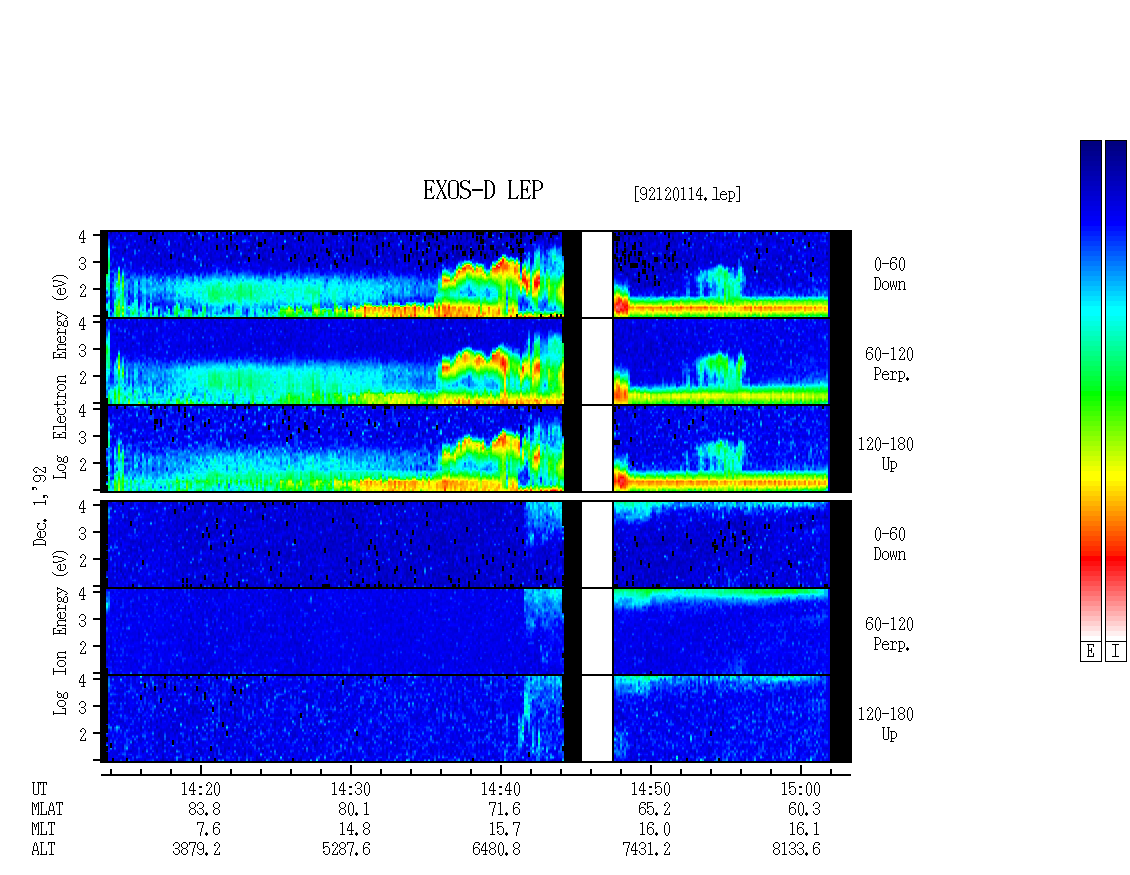This screenshot has height=875, width=1130.
Task: Click the MLT value 16.0
Action: pyautogui.click(x=654, y=830)
